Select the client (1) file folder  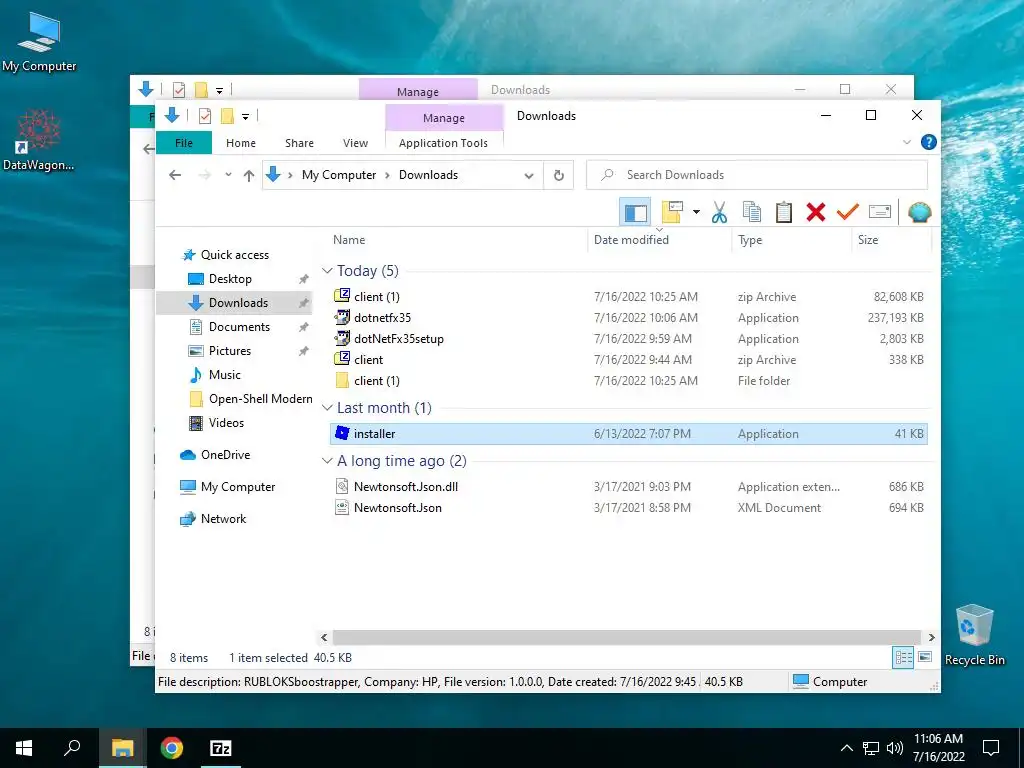click(x=628, y=380)
